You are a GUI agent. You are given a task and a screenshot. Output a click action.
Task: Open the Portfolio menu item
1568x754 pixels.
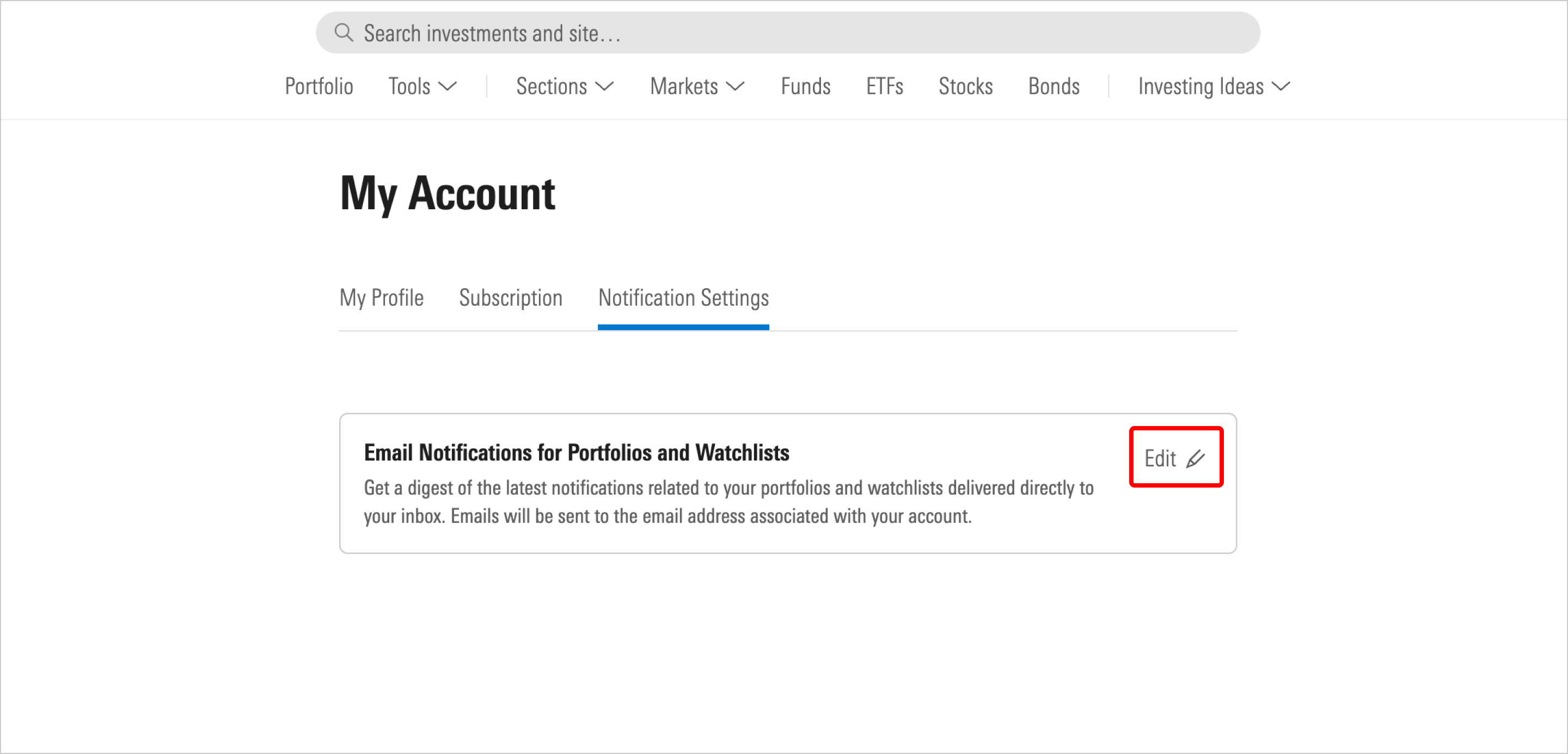pos(319,87)
